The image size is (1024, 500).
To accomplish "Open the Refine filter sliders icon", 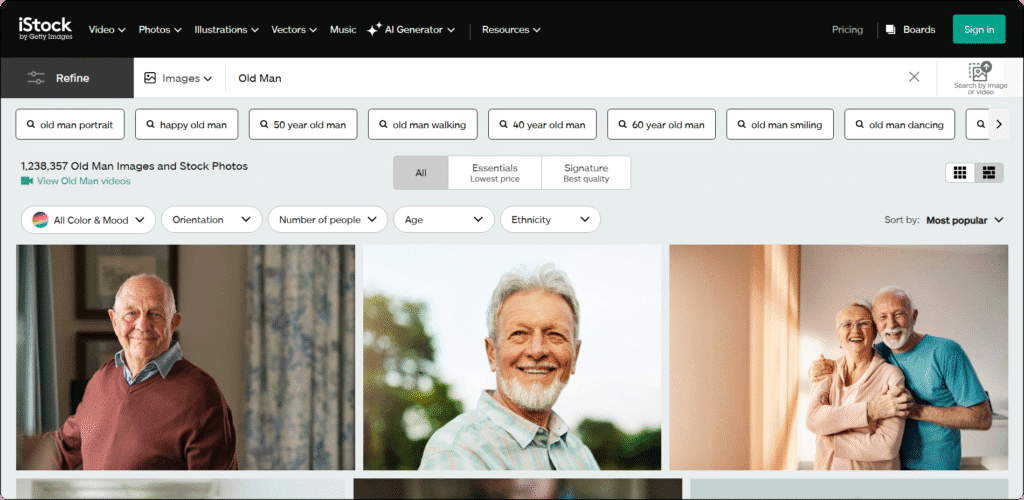I will click(36, 78).
